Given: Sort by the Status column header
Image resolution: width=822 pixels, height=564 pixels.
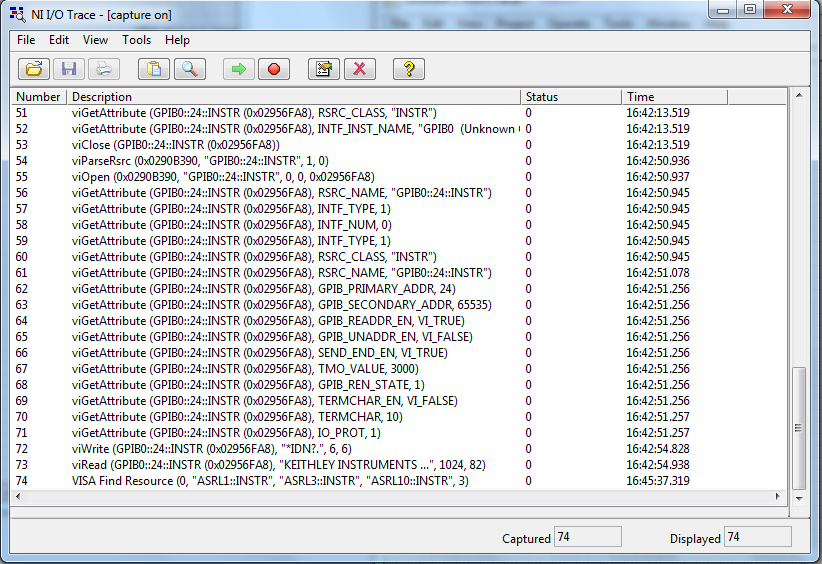Looking at the screenshot, I should point(571,97).
